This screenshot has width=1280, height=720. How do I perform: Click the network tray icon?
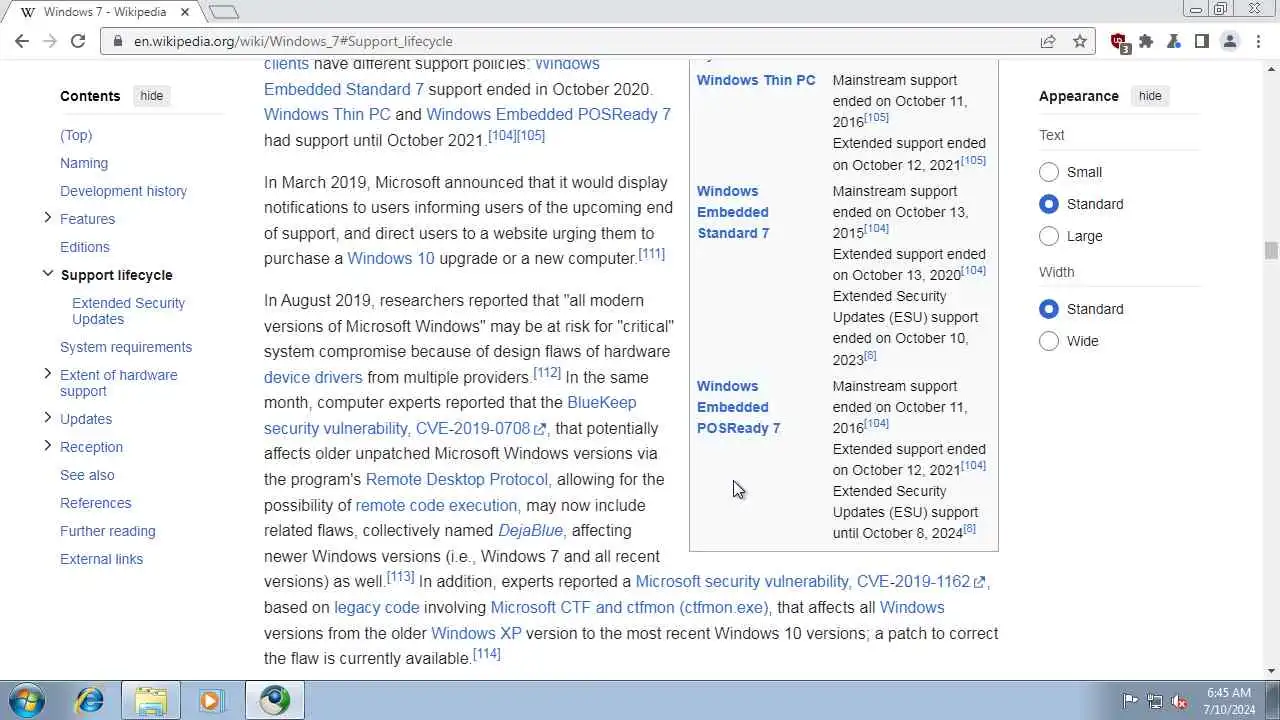point(1155,701)
